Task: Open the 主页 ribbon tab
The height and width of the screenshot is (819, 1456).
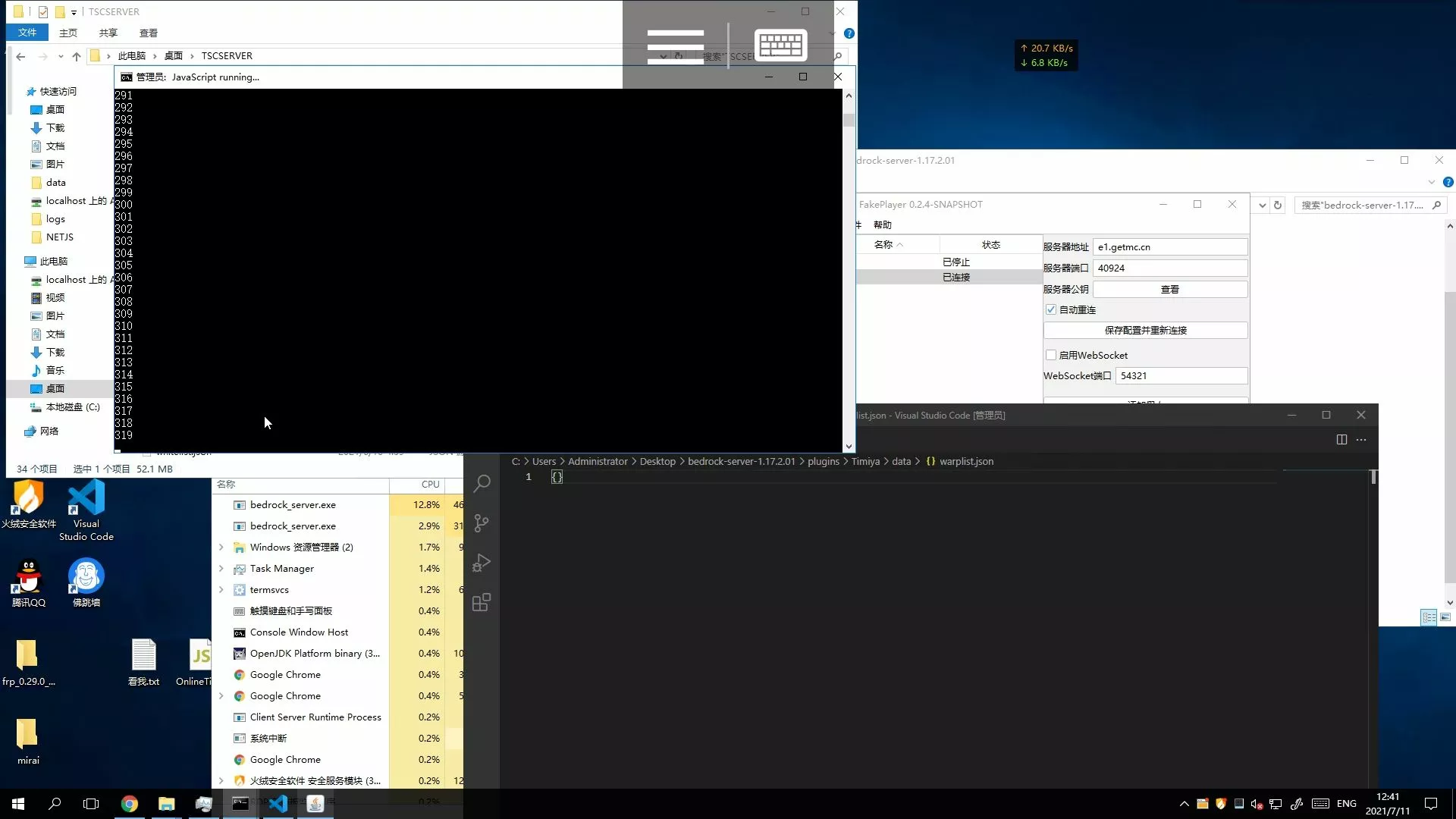Action: pos(68,33)
